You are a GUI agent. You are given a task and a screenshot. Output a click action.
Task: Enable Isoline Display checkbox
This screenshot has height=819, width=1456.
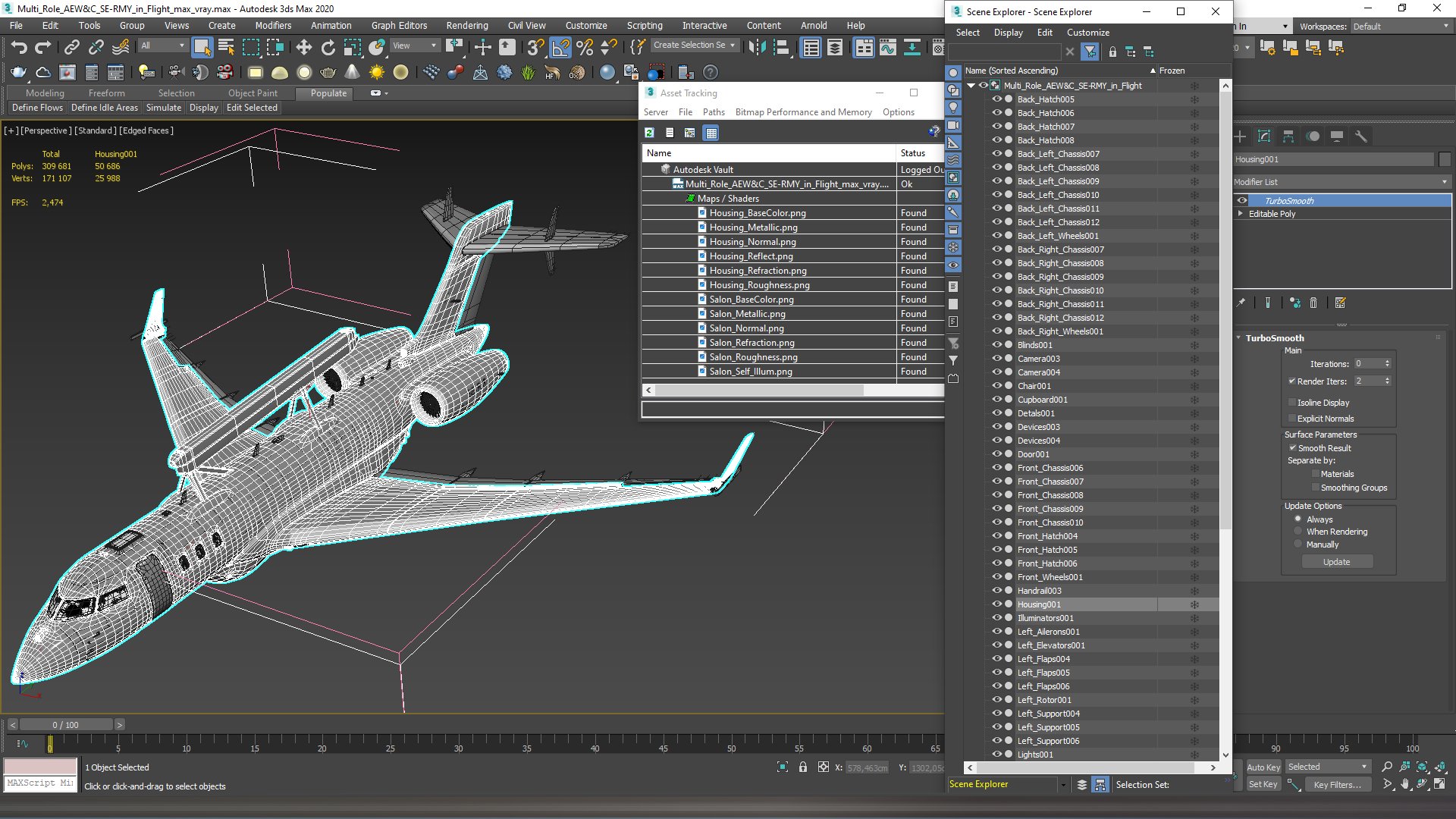[1291, 403]
